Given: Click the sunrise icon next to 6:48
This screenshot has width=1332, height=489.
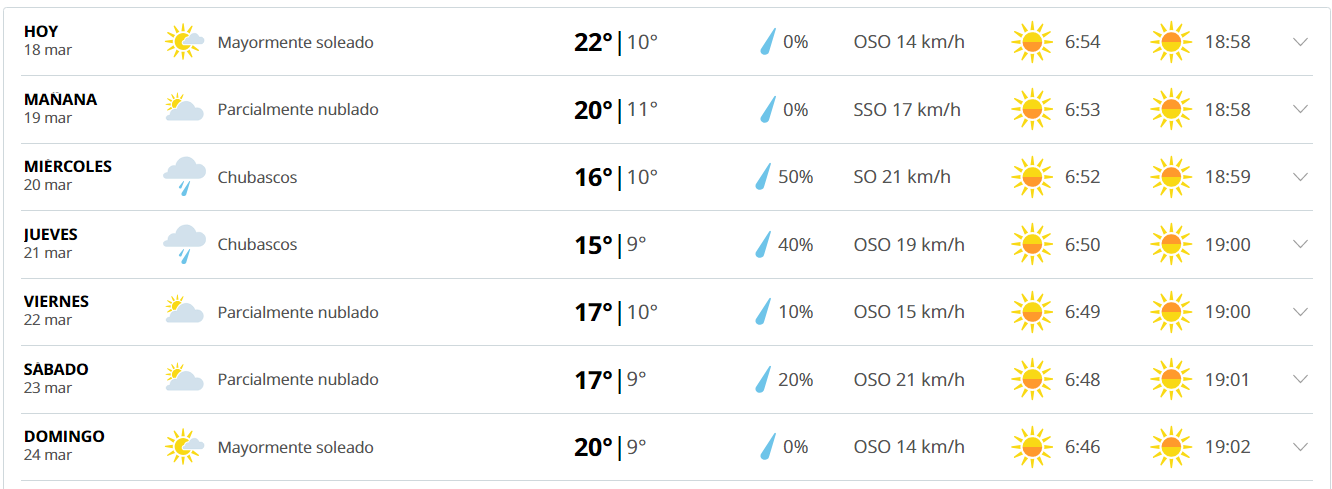Looking at the screenshot, I should (1032, 379).
